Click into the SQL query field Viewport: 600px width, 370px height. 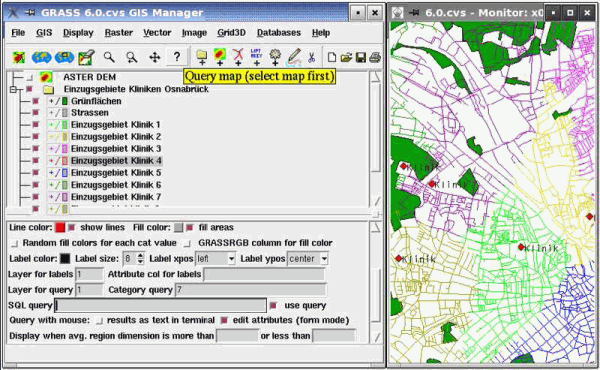161,305
